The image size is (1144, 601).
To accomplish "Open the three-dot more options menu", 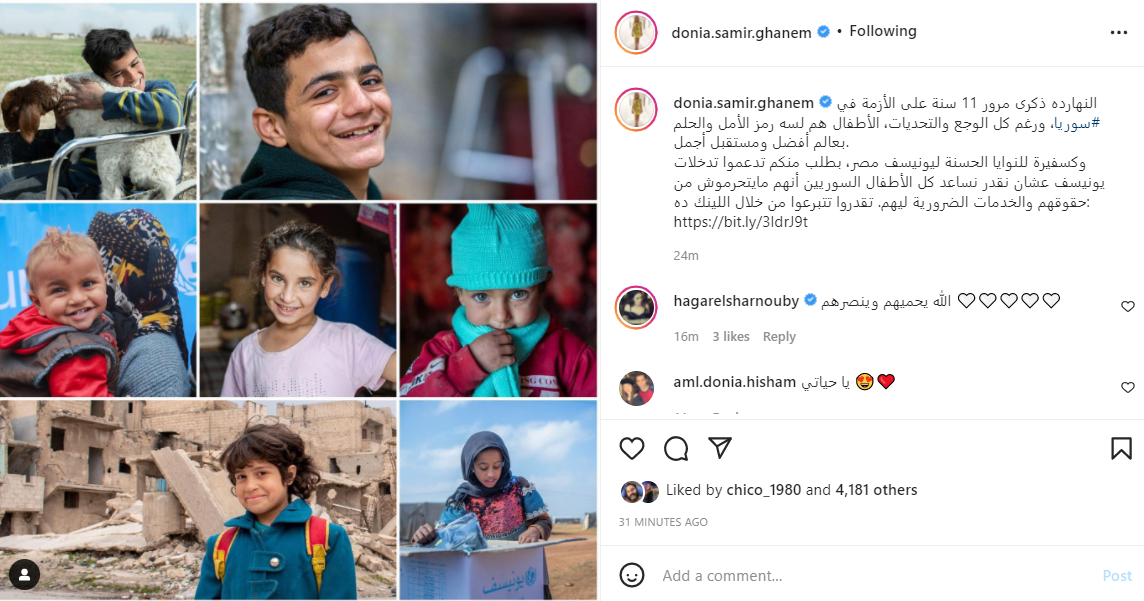I will pyautogui.click(x=1118, y=33).
